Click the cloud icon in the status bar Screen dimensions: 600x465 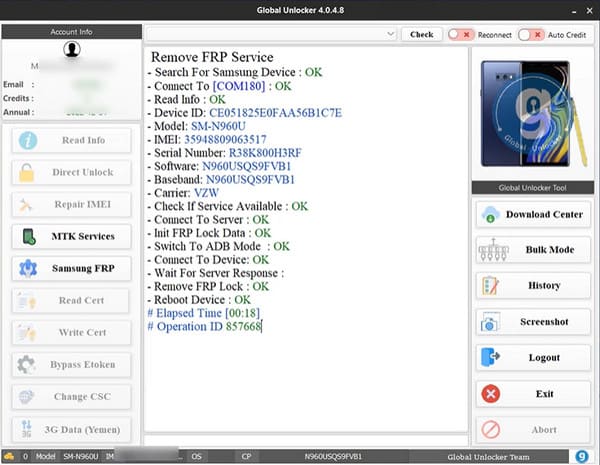9,456
